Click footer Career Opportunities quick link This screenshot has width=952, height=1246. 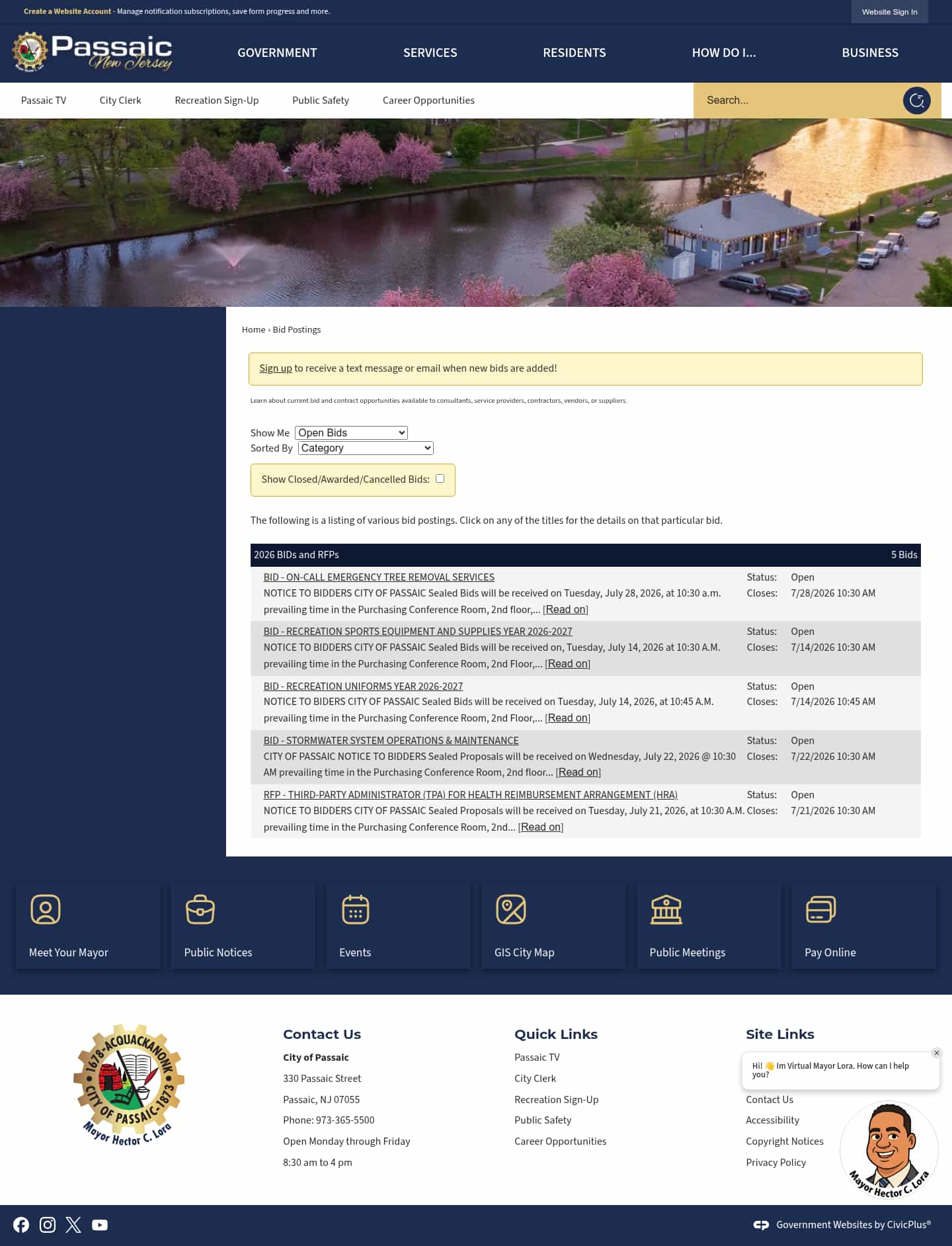560,1142
